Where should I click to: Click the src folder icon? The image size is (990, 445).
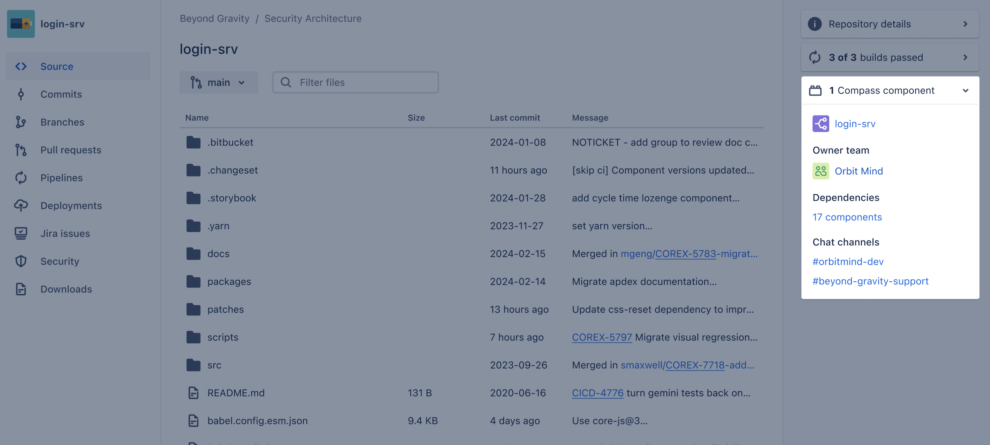pos(193,365)
